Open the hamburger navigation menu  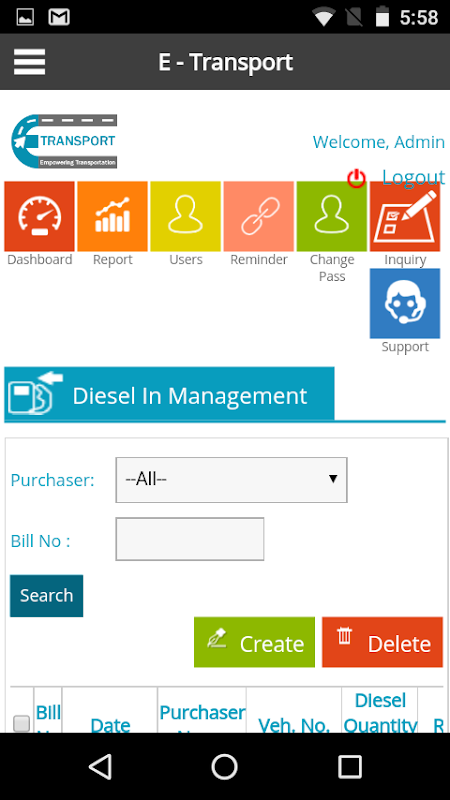[30, 62]
